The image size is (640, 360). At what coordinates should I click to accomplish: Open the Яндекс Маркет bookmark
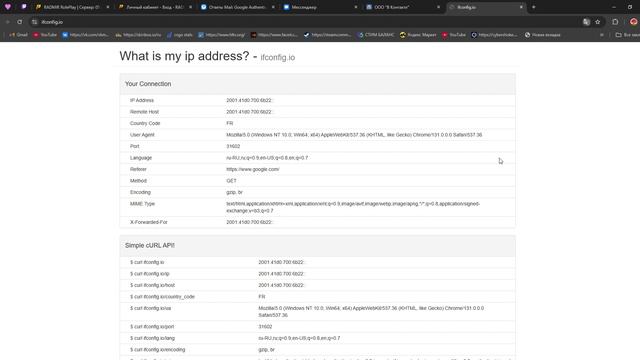(x=418, y=35)
